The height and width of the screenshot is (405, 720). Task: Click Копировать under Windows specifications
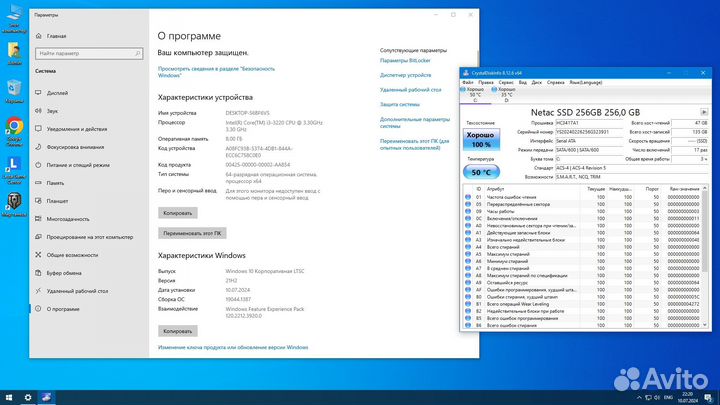click(178, 331)
